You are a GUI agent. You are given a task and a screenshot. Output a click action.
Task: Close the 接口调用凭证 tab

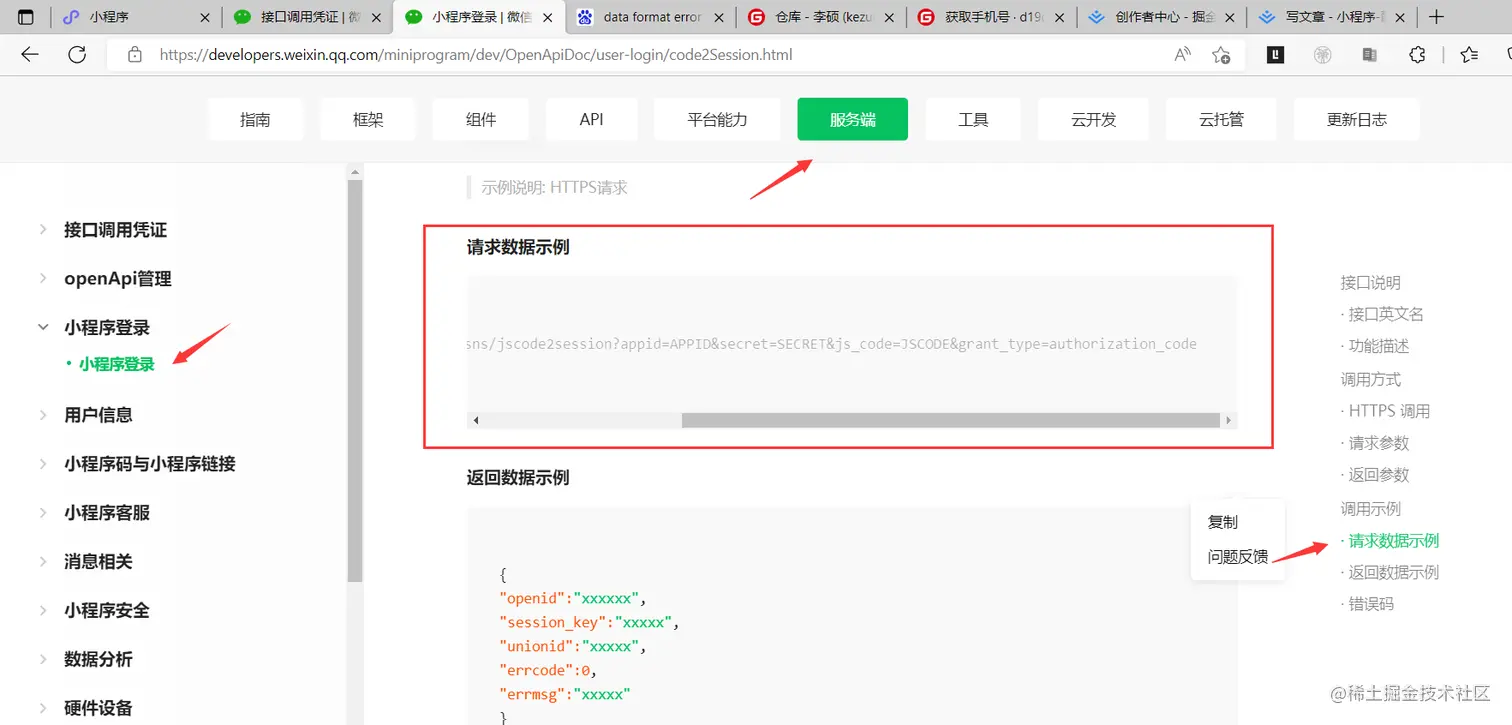coord(376,17)
